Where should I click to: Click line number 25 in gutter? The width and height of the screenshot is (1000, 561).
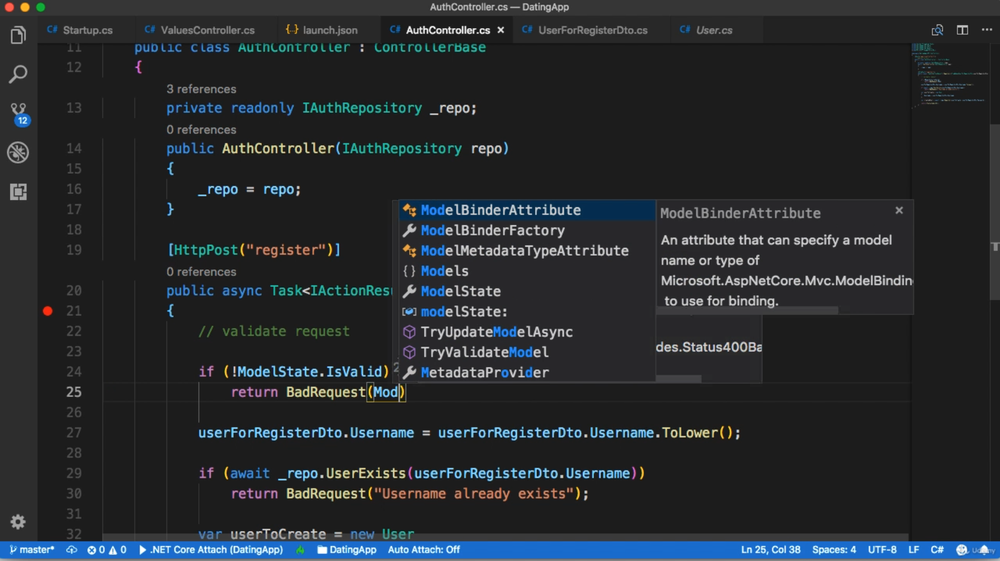click(x=74, y=392)
